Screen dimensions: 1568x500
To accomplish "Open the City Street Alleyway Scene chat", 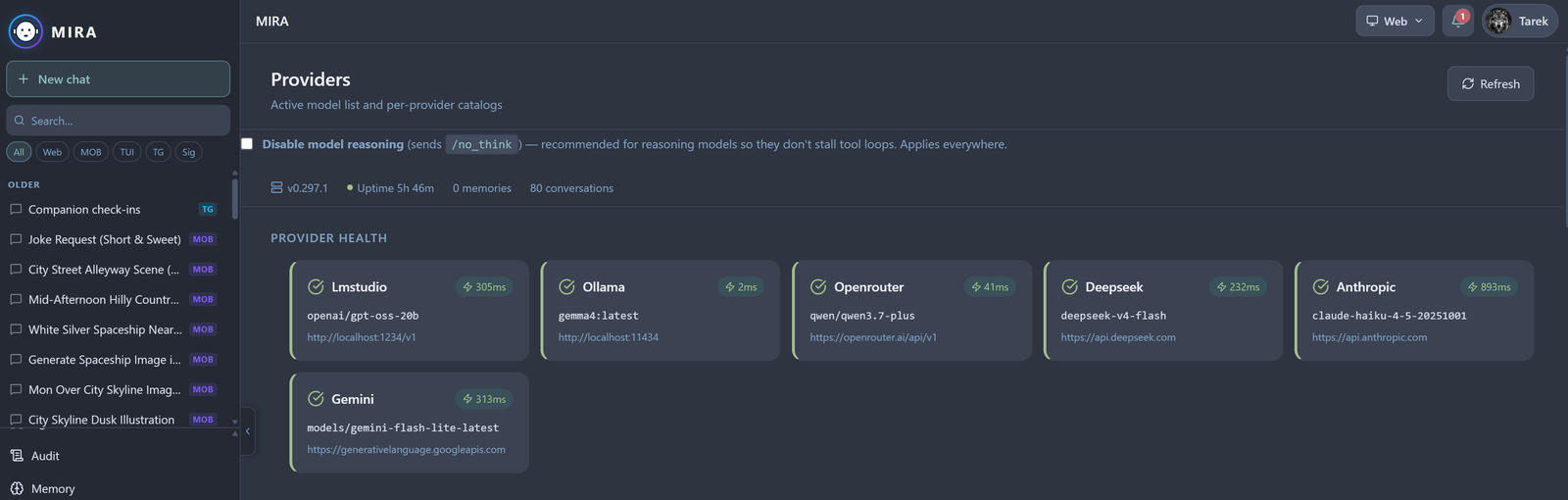I will (114, 270).
